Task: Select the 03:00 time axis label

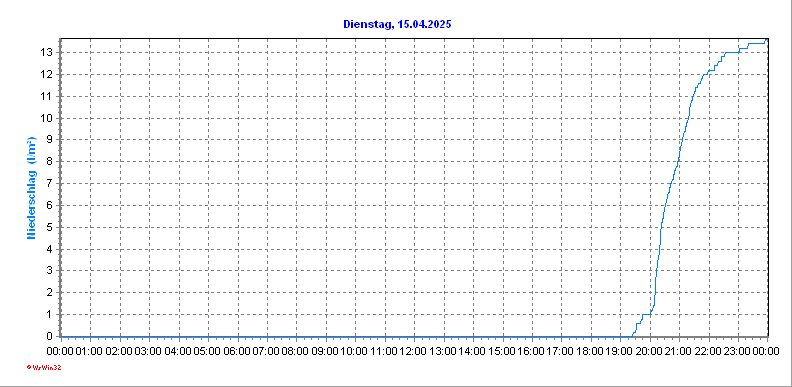Action: tap(149, 351)
